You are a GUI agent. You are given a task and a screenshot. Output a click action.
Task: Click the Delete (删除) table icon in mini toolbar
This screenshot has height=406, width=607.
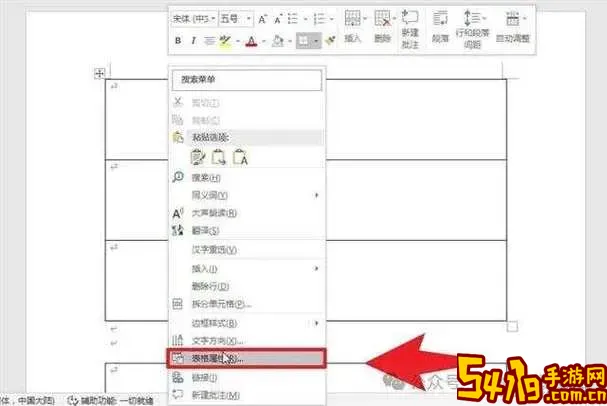coord(382,25)
